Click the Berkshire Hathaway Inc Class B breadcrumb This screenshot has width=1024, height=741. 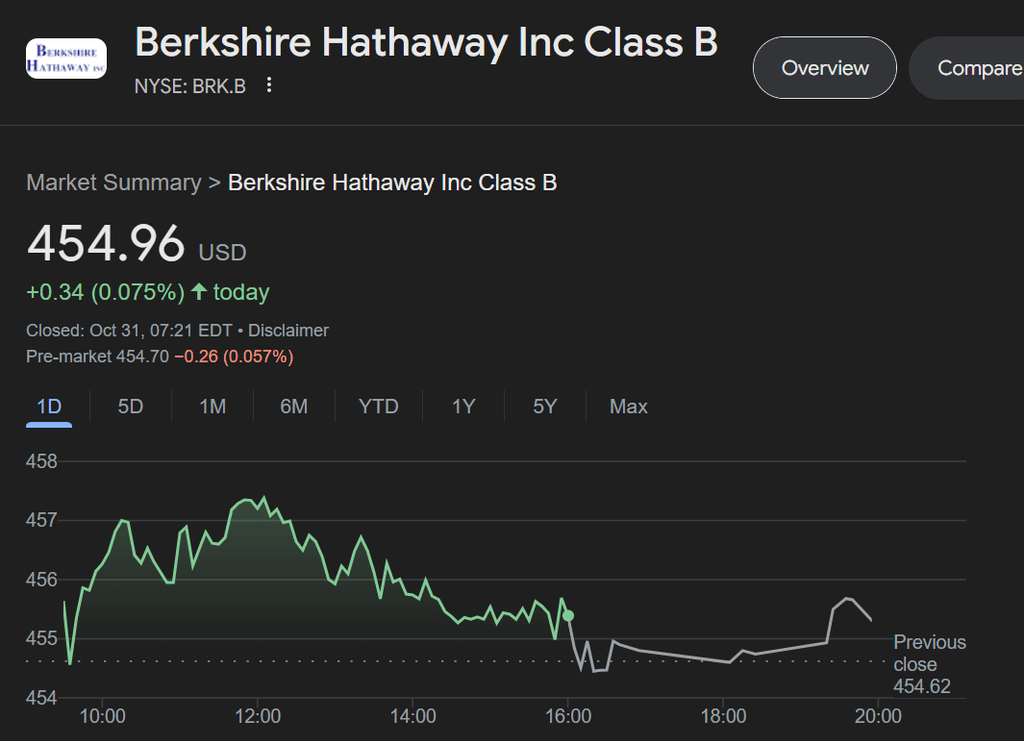click(x=393, y=182)
